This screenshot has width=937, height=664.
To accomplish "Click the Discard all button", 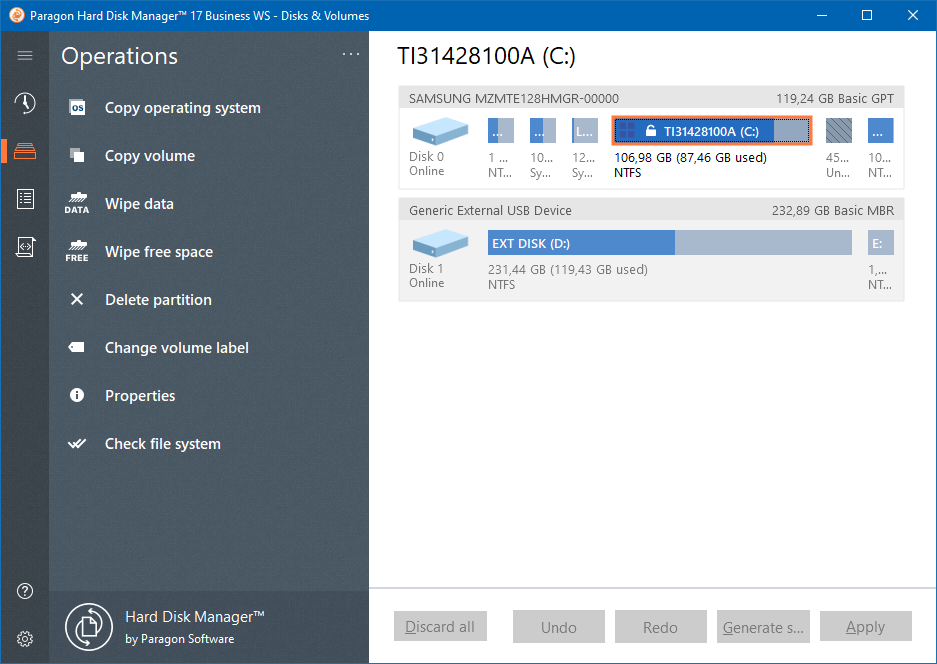I will [440, 626].
